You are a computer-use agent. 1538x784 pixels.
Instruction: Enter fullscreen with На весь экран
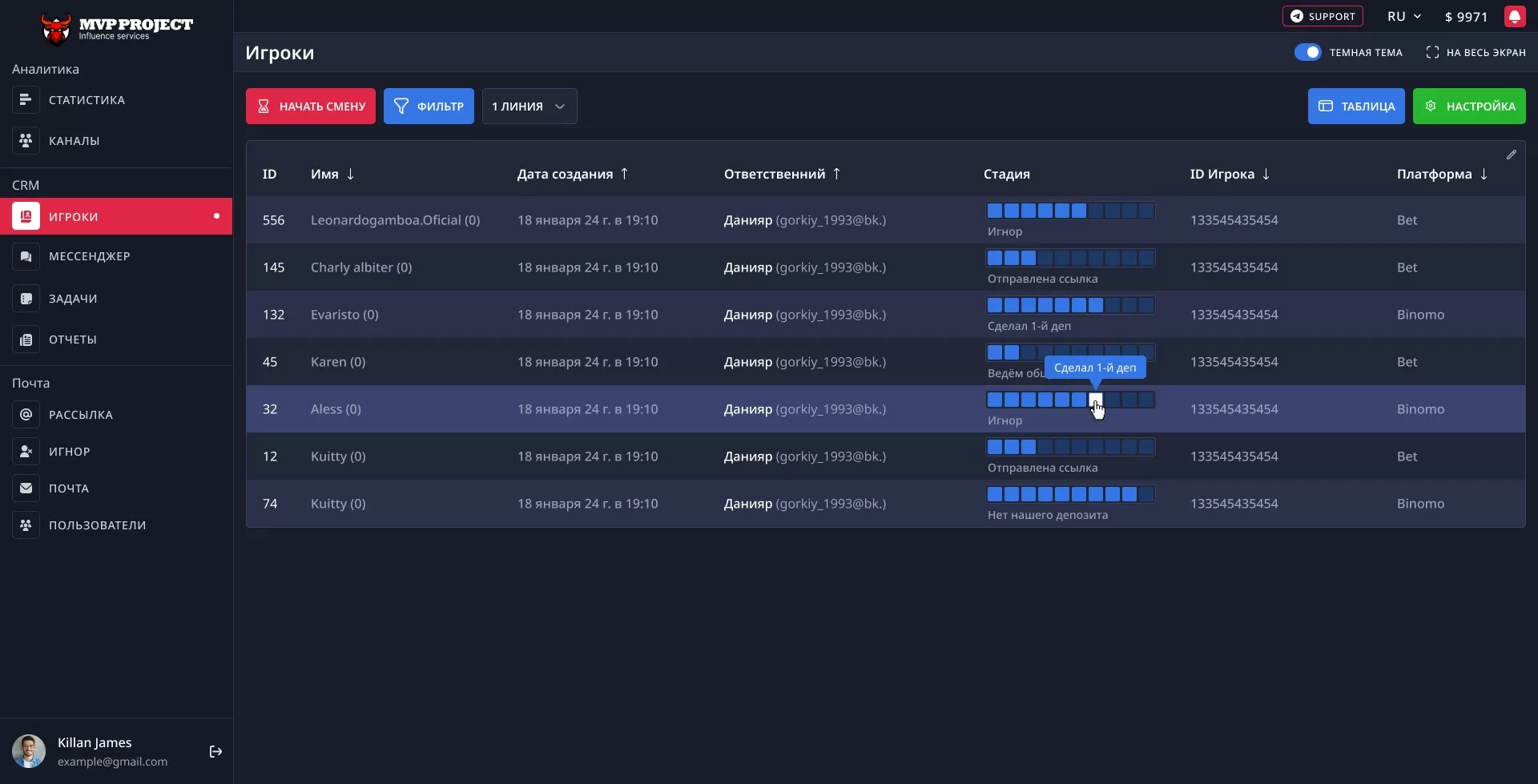(x=1476, y=53)
